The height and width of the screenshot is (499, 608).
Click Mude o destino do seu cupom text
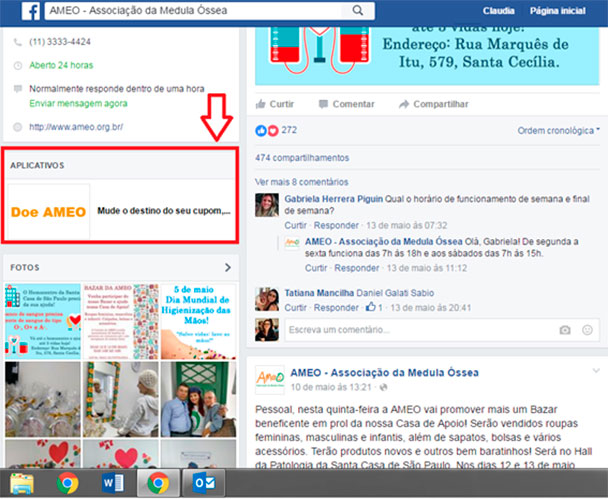point(164,211)
